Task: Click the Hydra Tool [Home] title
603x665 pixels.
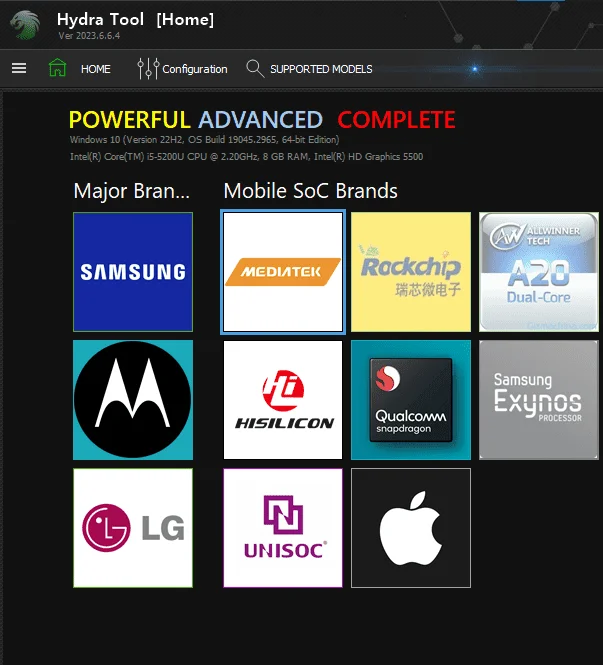Action: [x=136, y=20]
